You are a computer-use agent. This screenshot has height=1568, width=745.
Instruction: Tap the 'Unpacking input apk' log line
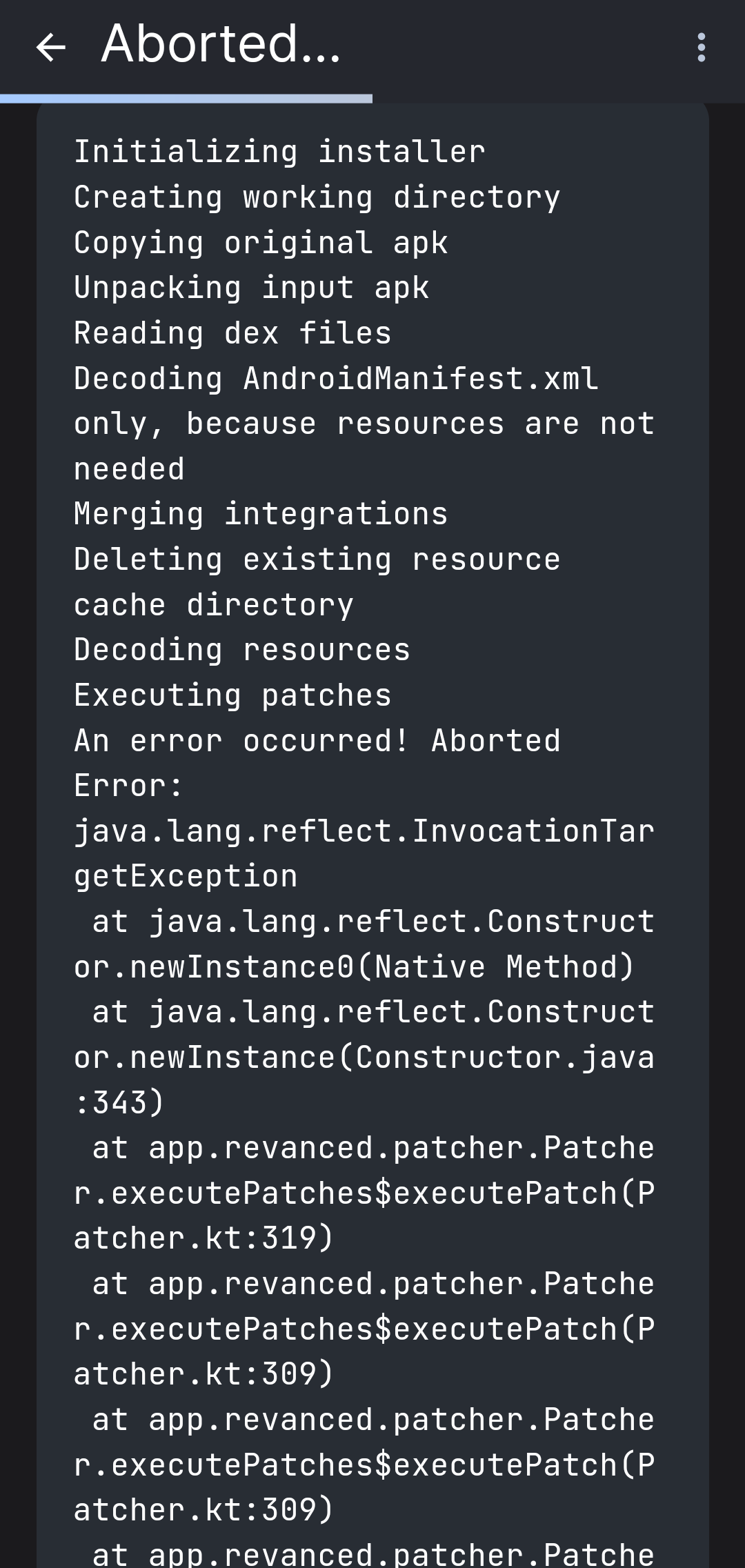250,288
